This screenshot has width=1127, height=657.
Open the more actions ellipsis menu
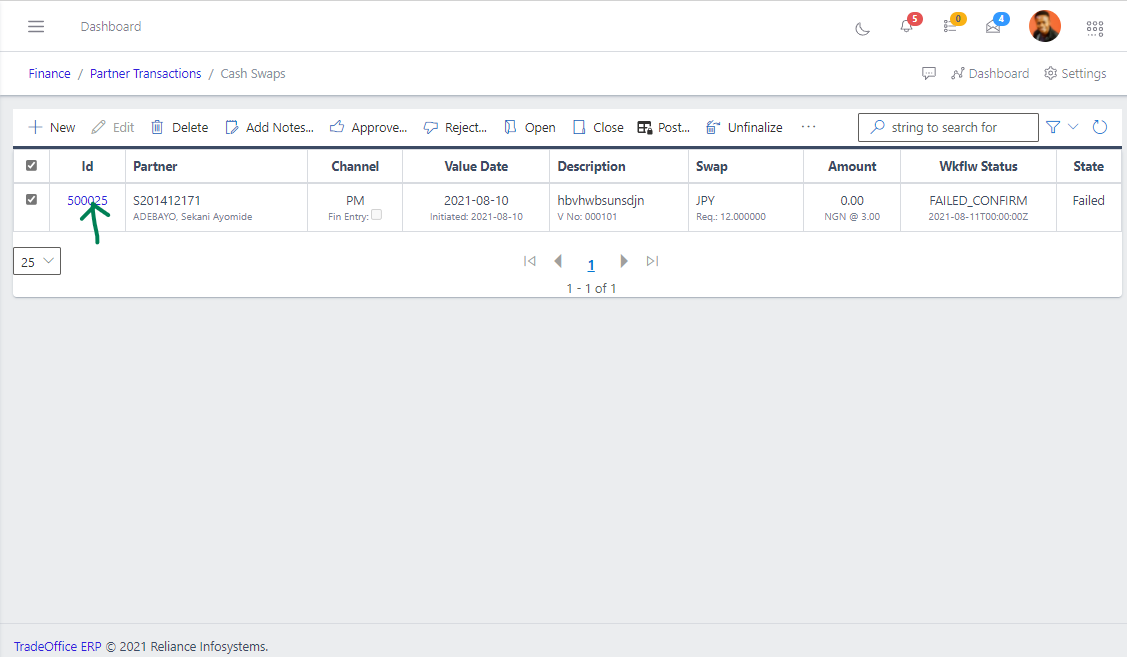[x=808, y=127]
